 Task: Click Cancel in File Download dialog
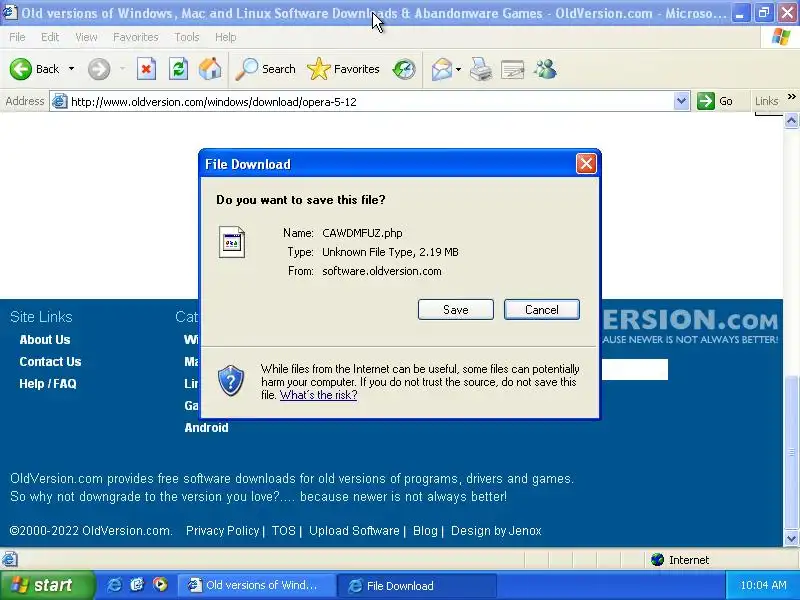click(x=542, y=310)
